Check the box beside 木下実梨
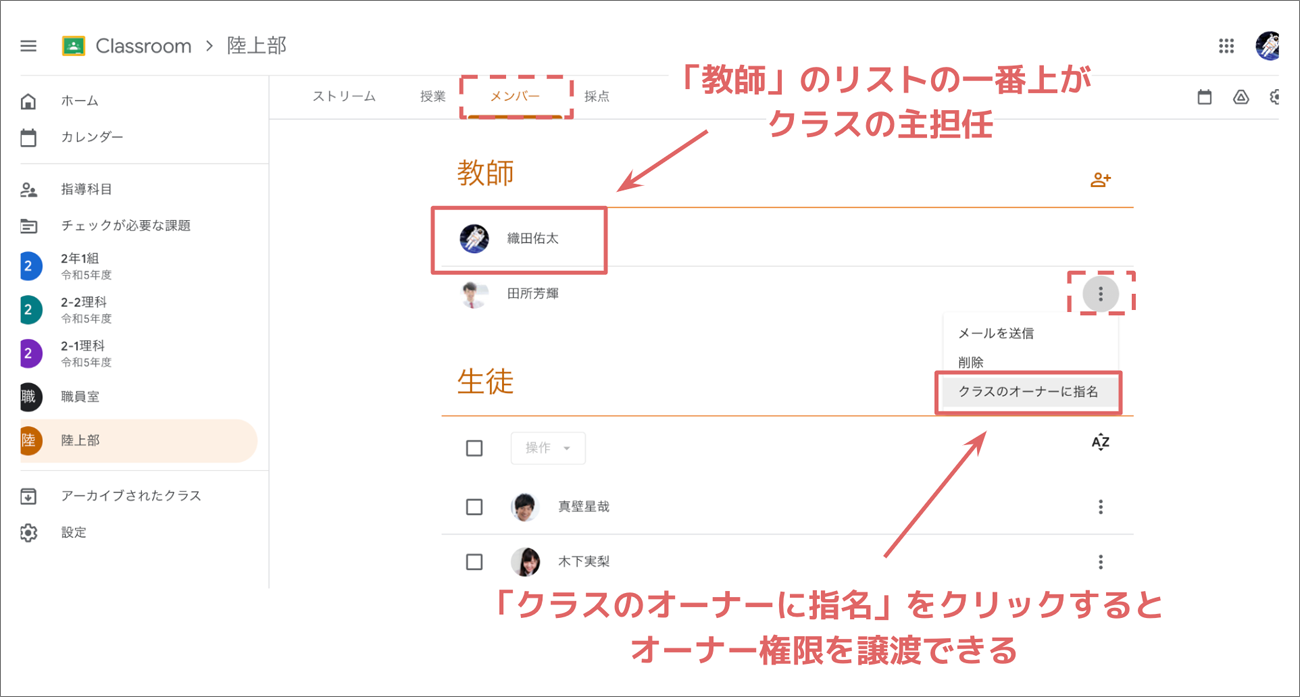Viewport: 1300px width, 697px height. (475, 562)
